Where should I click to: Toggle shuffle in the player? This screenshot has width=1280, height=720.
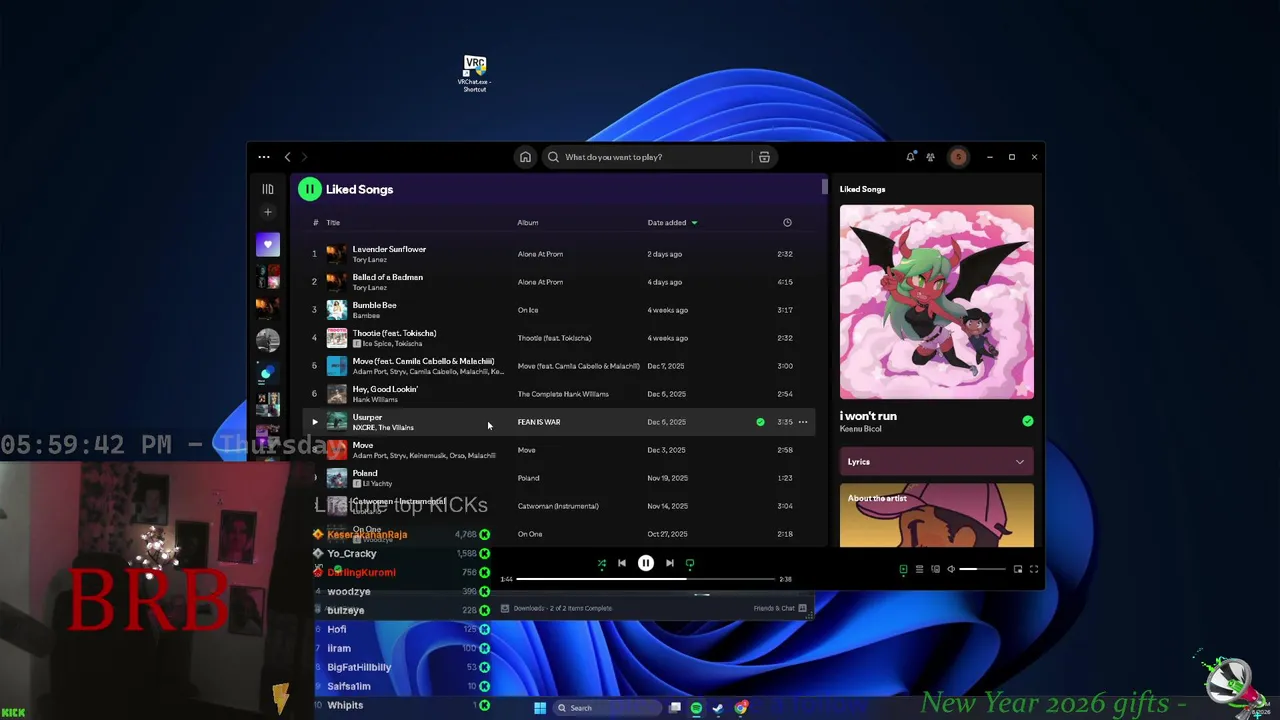602,563
